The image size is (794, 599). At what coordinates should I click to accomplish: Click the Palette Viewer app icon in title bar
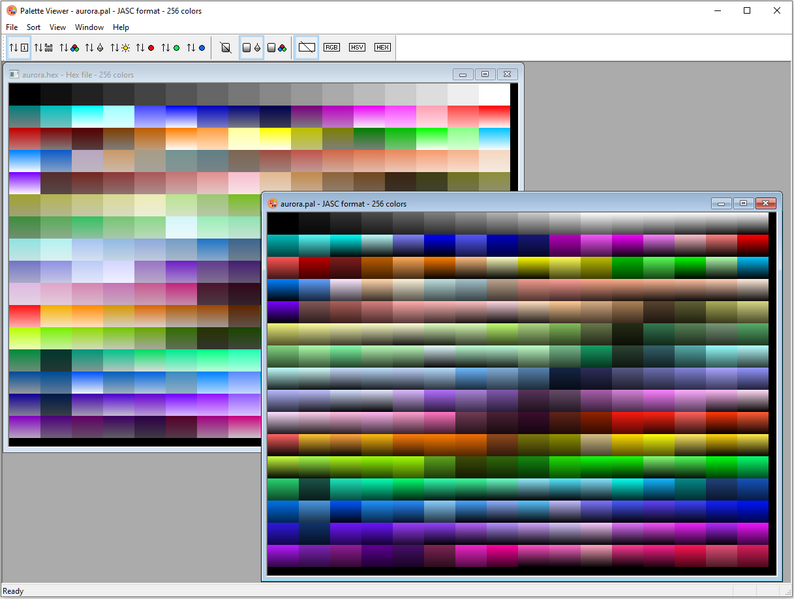coord(12,11)
